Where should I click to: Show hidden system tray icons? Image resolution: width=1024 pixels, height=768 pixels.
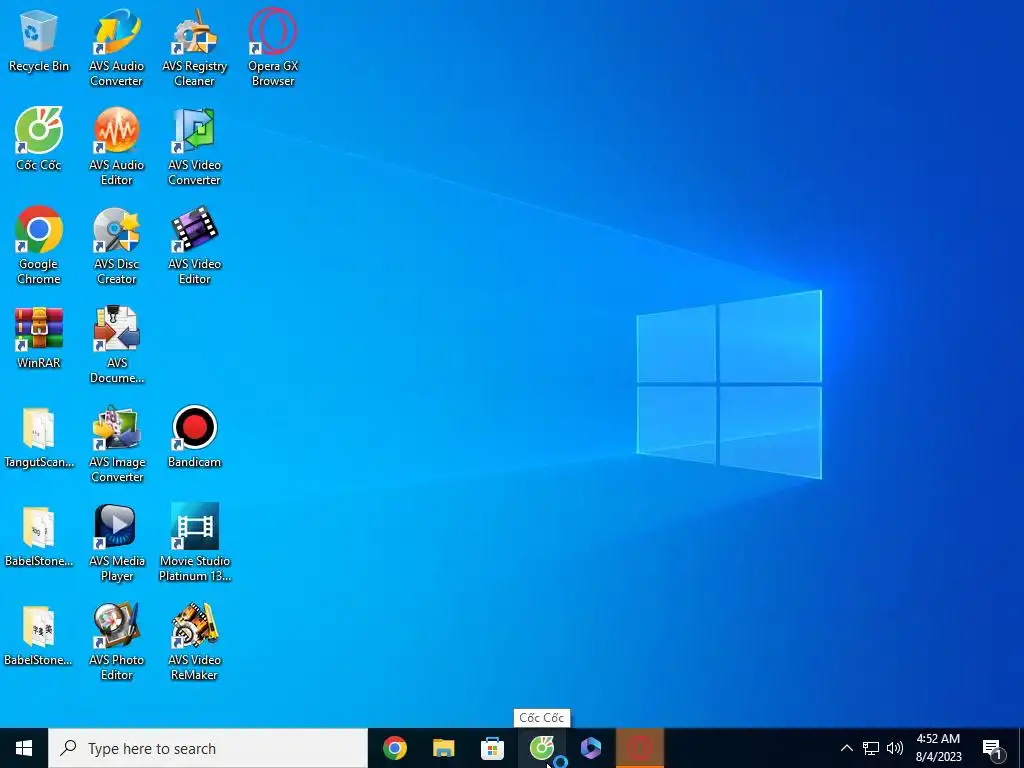[846, 748]
